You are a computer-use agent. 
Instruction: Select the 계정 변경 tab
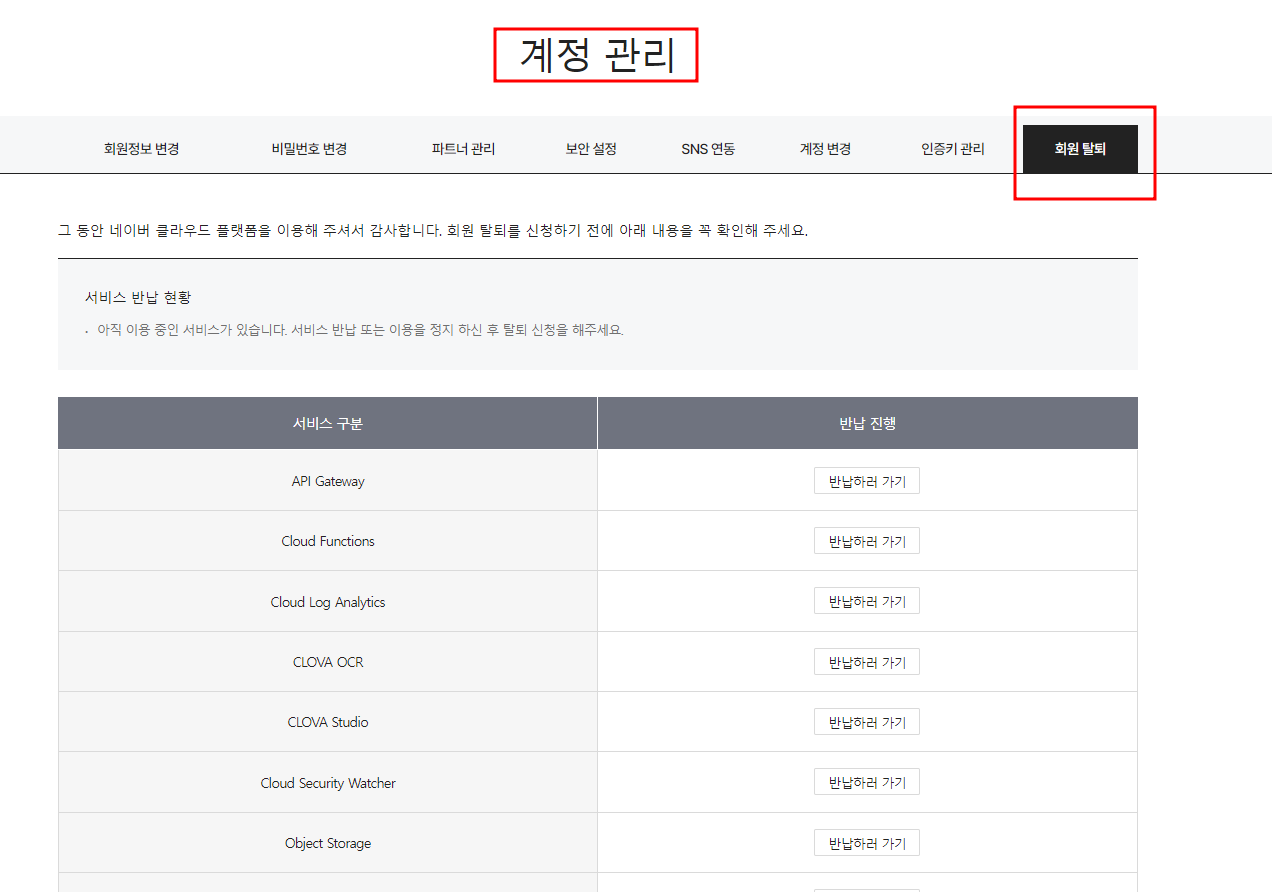(825, 147)
